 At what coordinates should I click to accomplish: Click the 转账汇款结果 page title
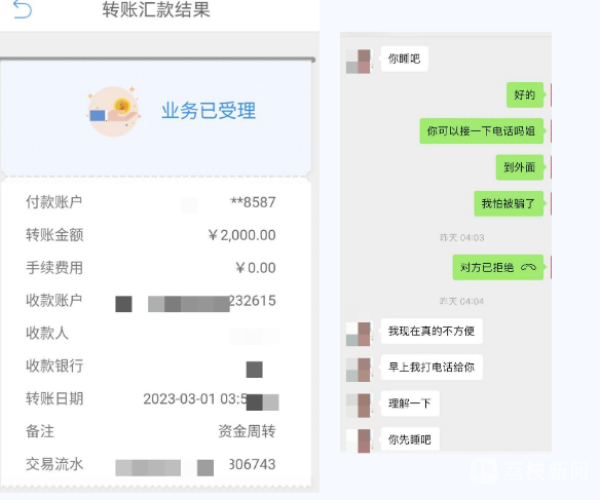(x=157, y=11)
